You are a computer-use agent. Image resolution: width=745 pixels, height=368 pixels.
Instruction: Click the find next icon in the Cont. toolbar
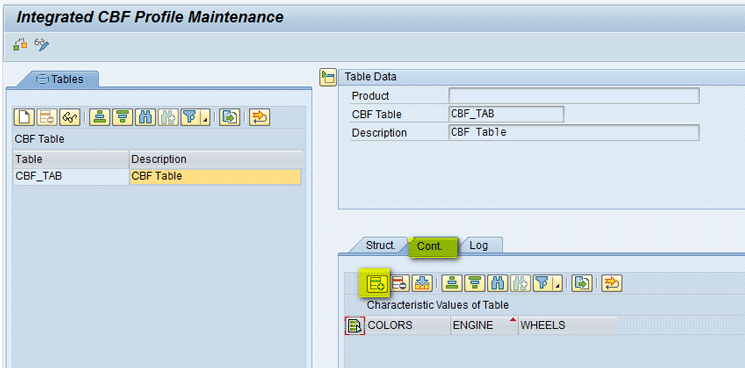pos(520,283)
